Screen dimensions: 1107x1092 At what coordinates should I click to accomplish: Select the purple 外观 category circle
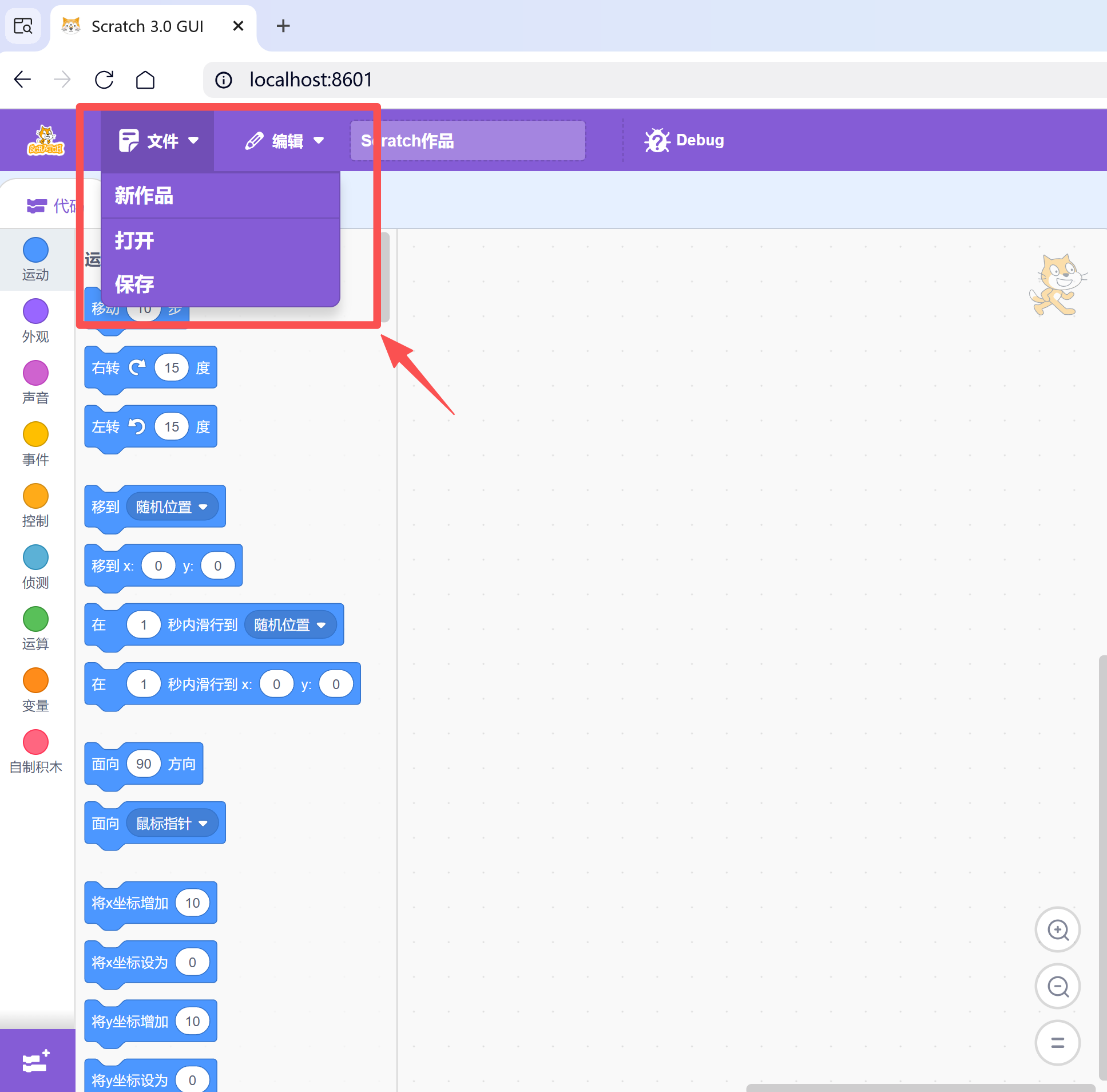(x=35, y=311)
